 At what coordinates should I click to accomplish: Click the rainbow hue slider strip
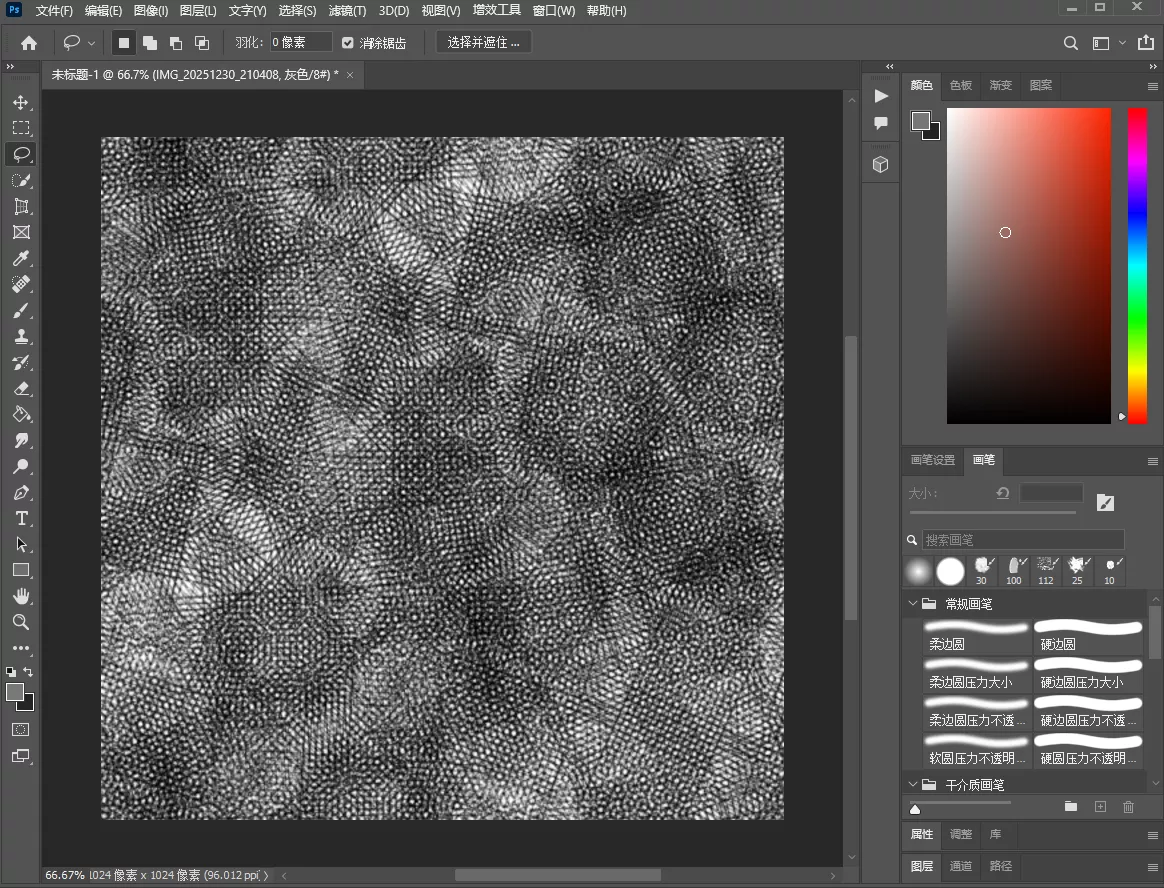coord(1137,265)
